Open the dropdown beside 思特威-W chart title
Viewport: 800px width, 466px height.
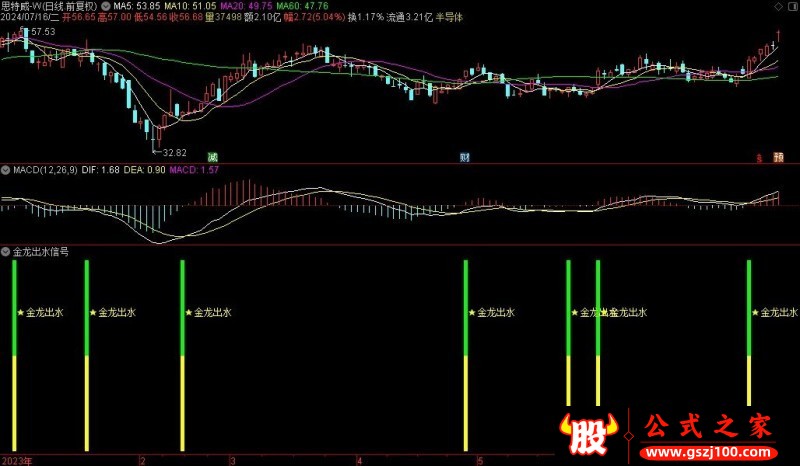point(106,6)
